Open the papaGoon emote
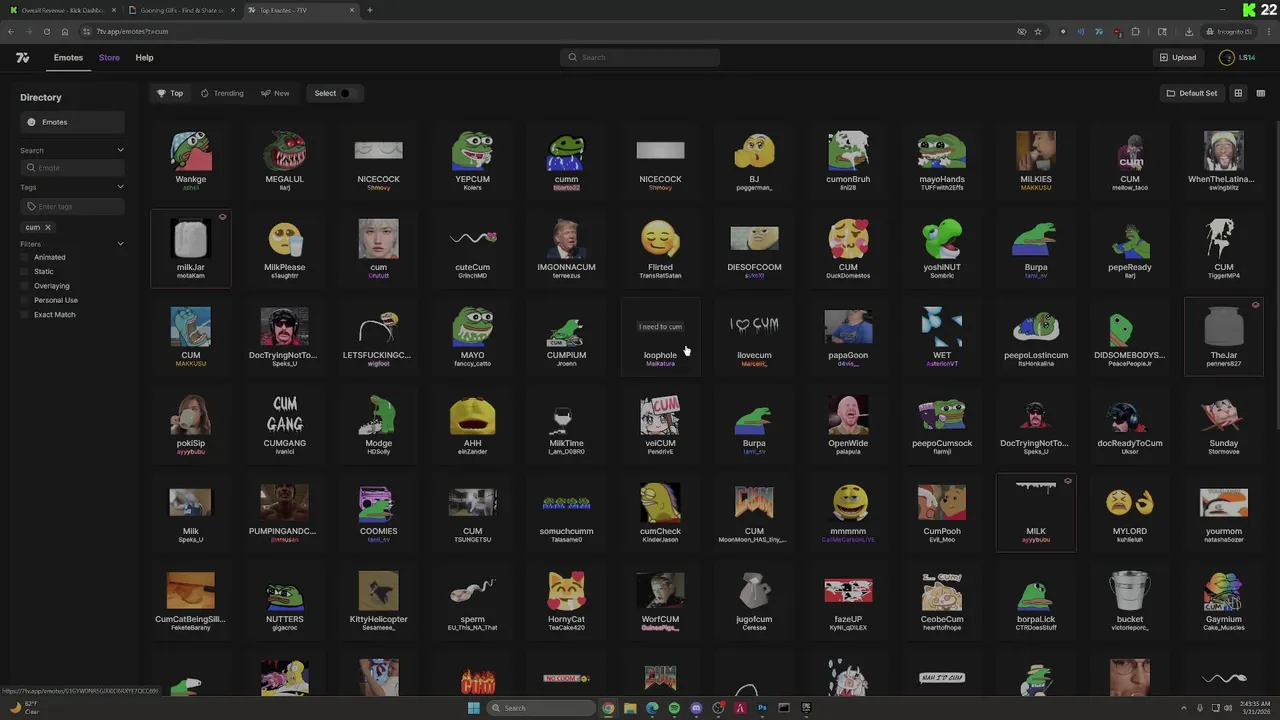The width and height of the screenshot is (1280, 720). point(848,336)
